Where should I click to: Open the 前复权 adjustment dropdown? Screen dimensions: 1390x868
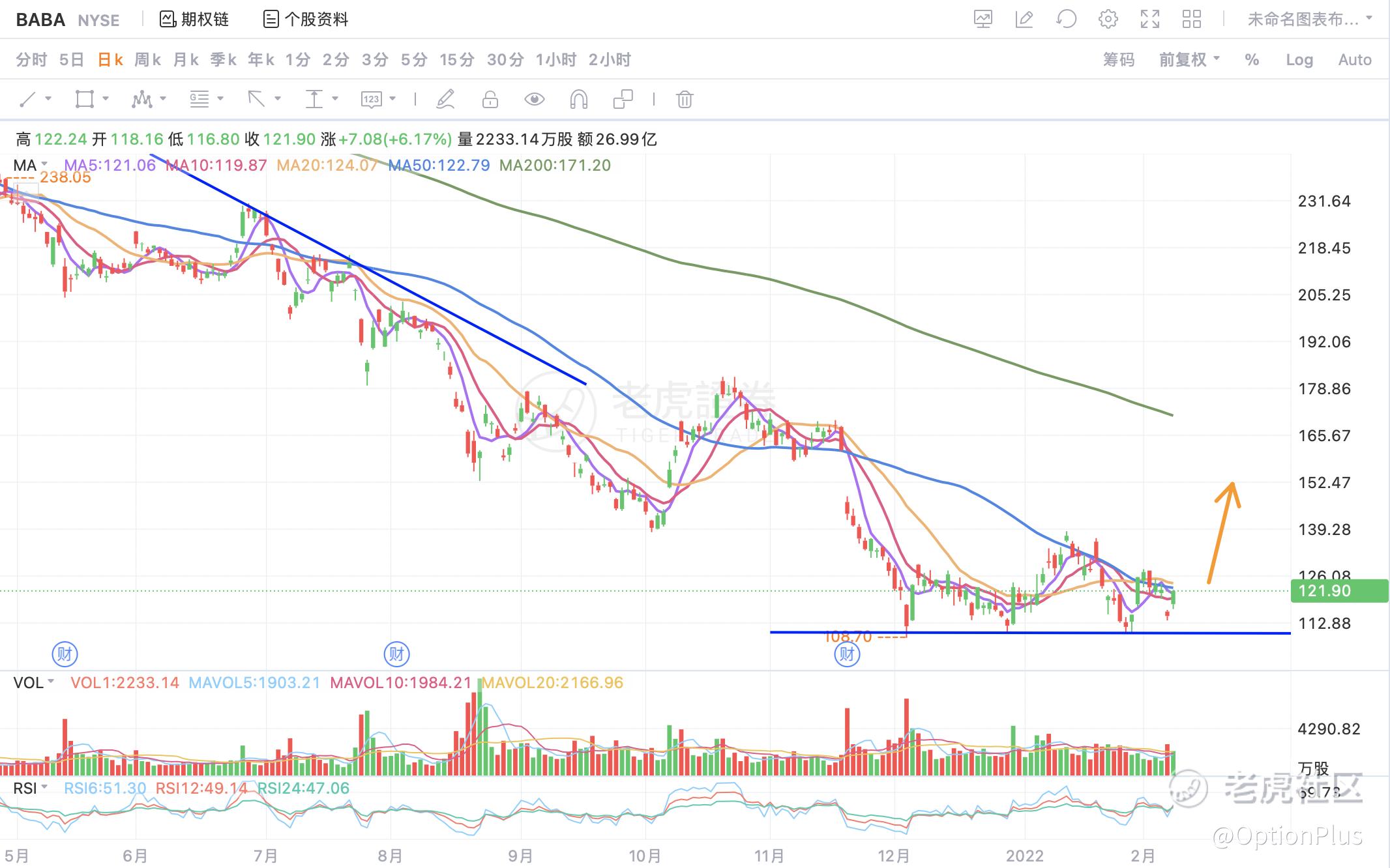tap(1189, 60)
